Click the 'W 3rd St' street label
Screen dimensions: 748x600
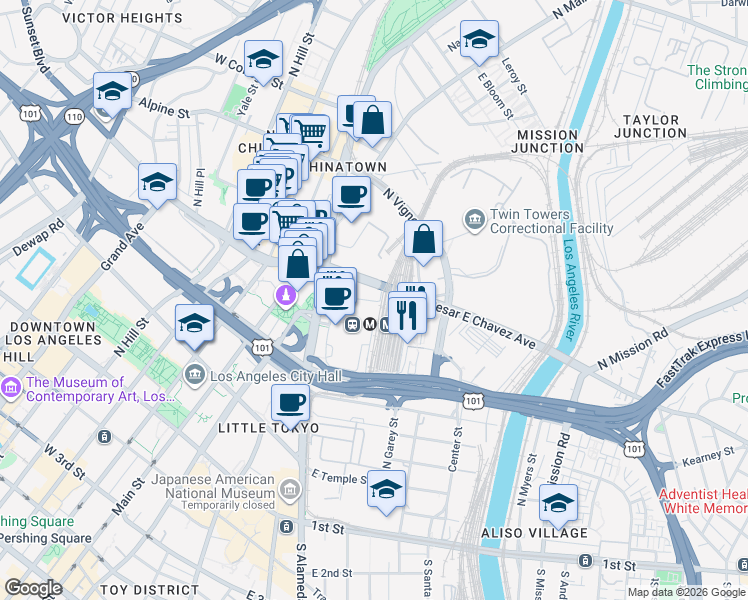(x=65, y=461)
